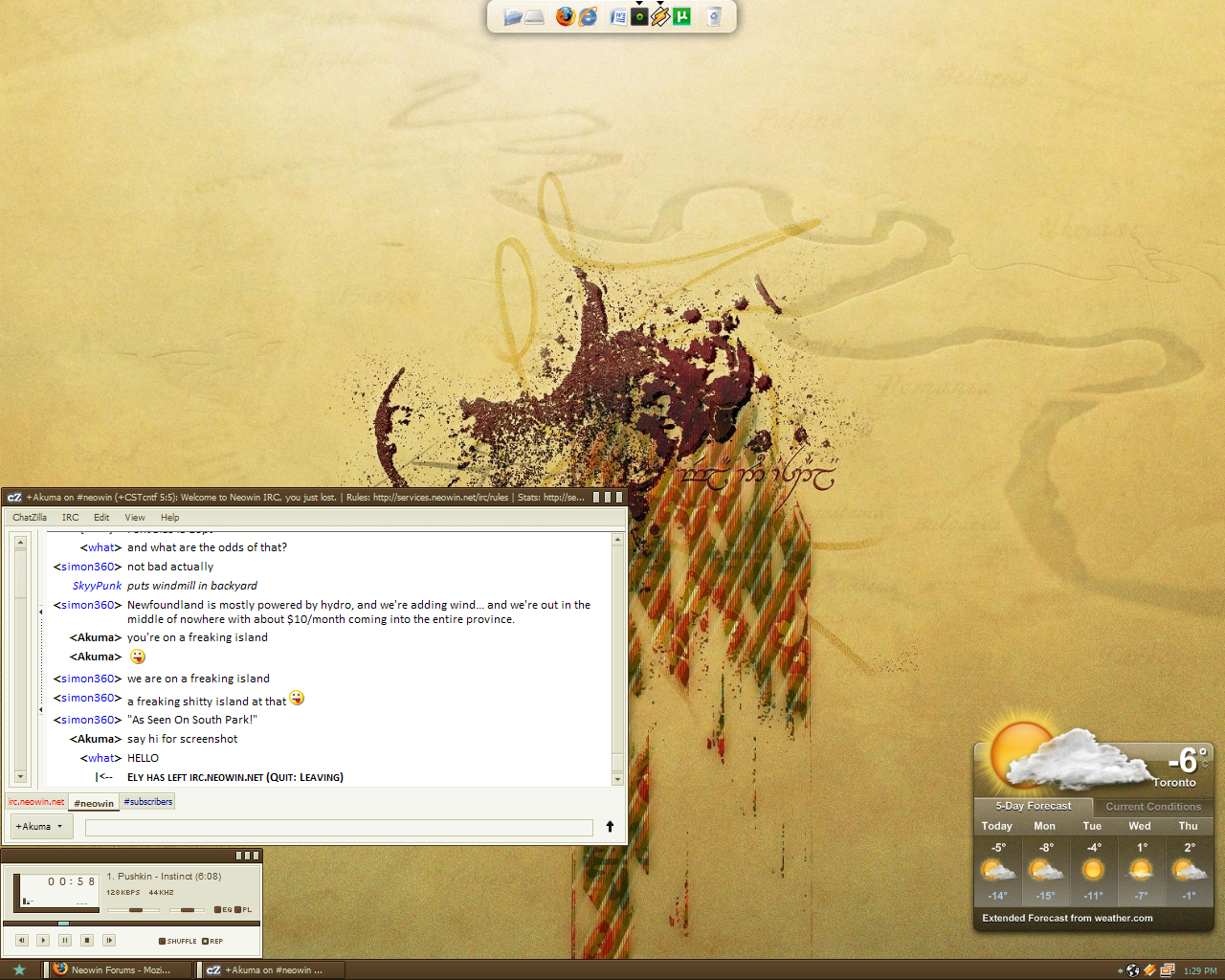
Task: Click the chat scrollbar down arrow
Action: click(x=617, y=779)
